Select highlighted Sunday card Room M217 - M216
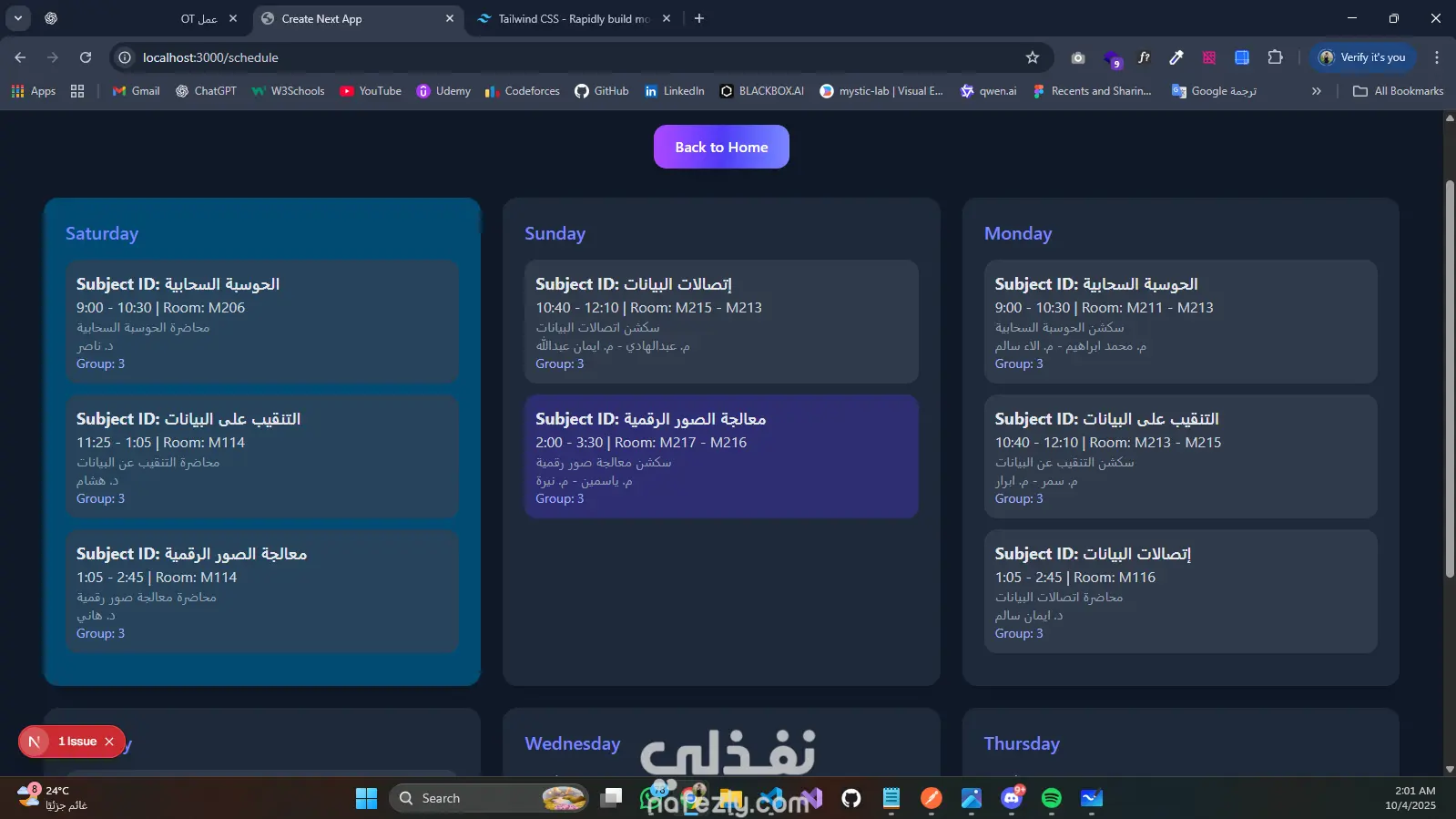Viewport: 1456px width, 819px height. [x=721, y=456]
